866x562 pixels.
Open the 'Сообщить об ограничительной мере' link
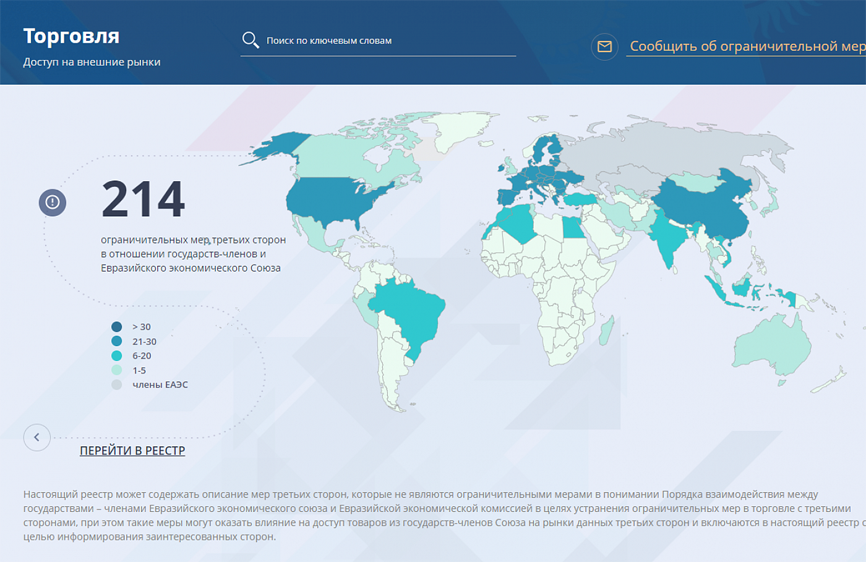pos(746,47)
